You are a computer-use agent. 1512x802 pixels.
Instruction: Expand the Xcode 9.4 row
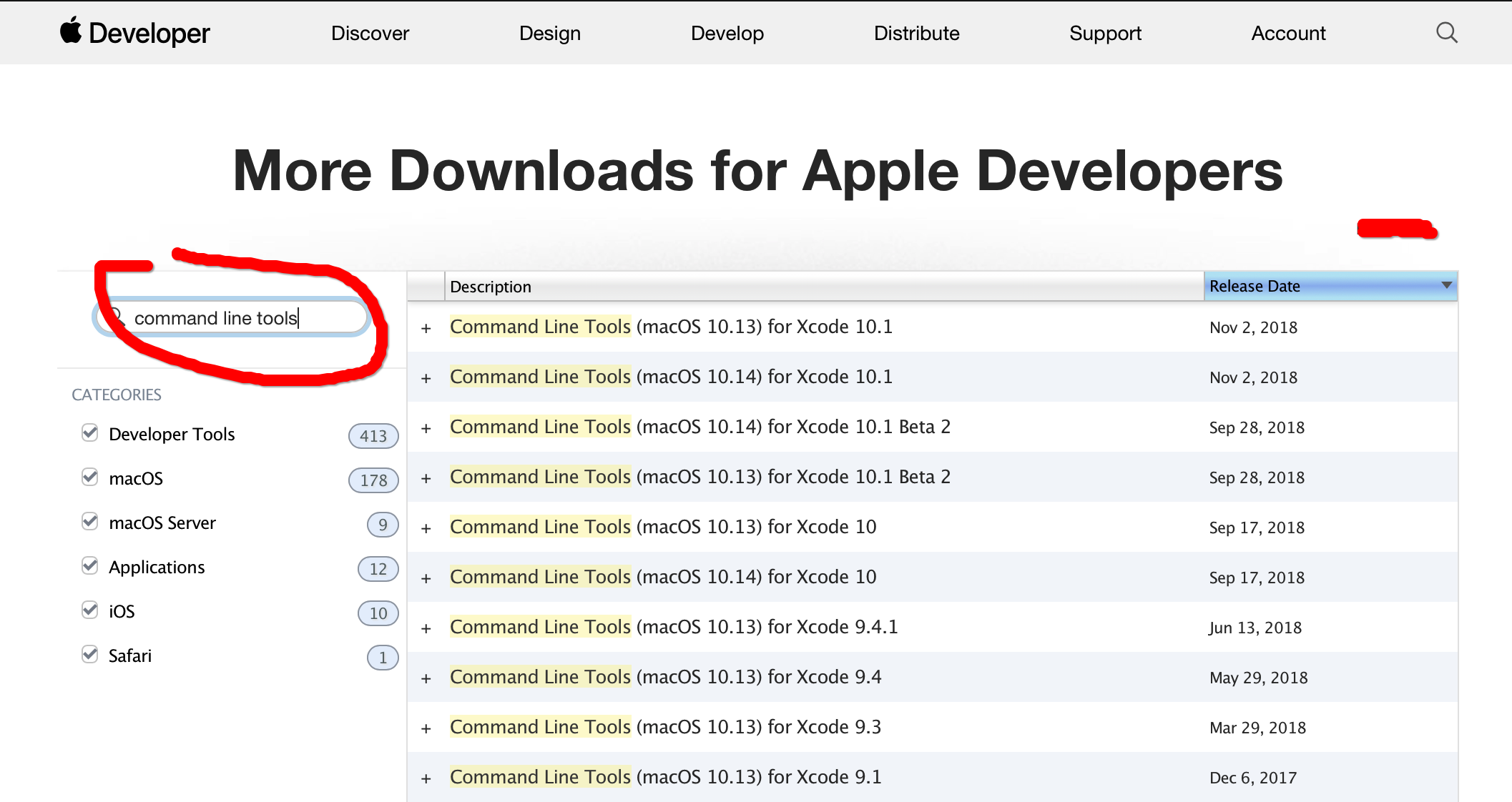click(x=426, y=678)
